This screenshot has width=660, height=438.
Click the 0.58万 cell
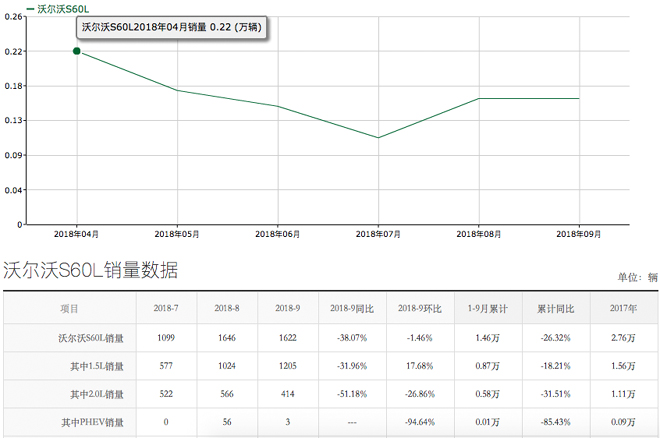pyautogui.click(x=488, y=394)
